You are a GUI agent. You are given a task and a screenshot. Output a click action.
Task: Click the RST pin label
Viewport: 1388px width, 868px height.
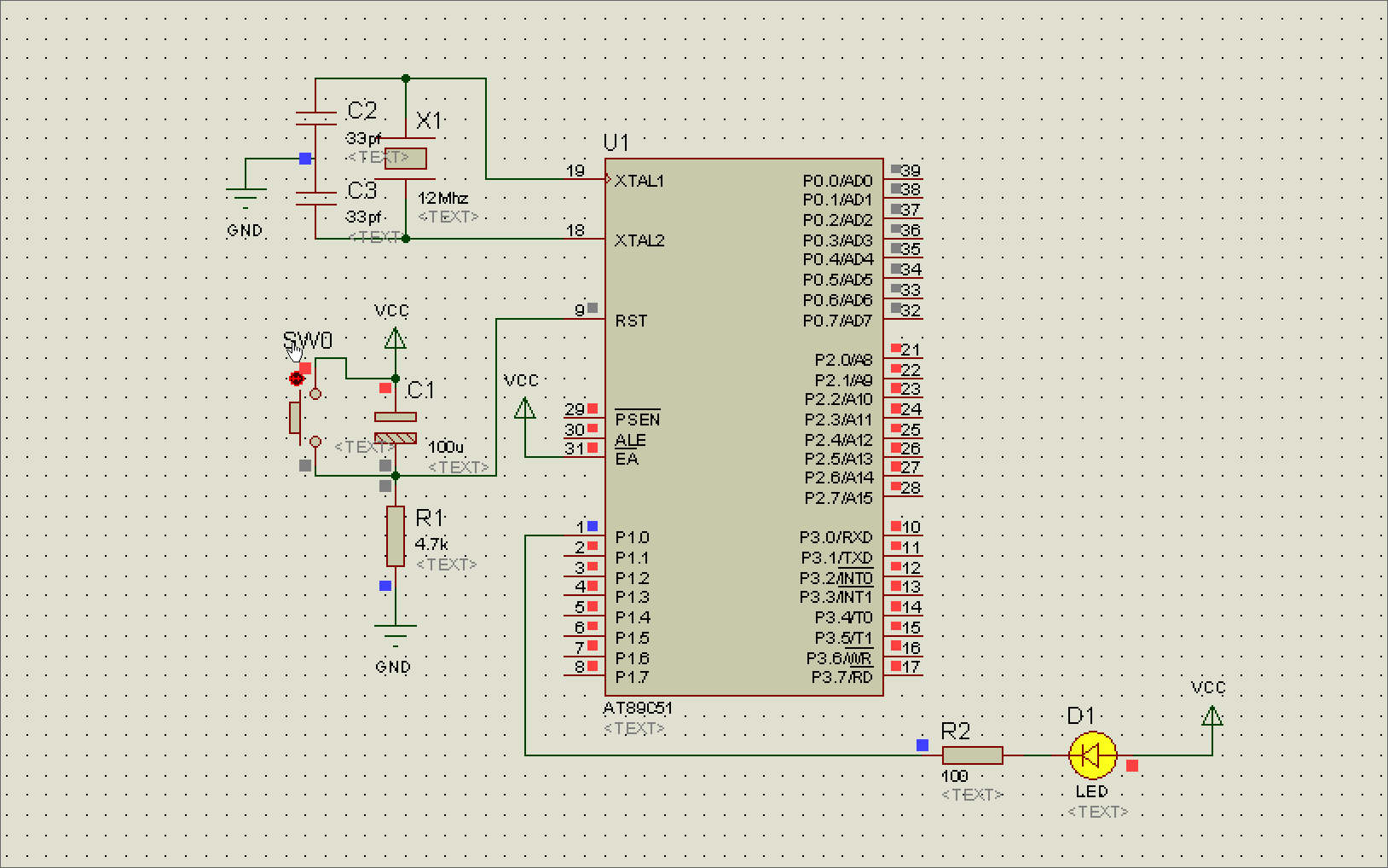632,321
